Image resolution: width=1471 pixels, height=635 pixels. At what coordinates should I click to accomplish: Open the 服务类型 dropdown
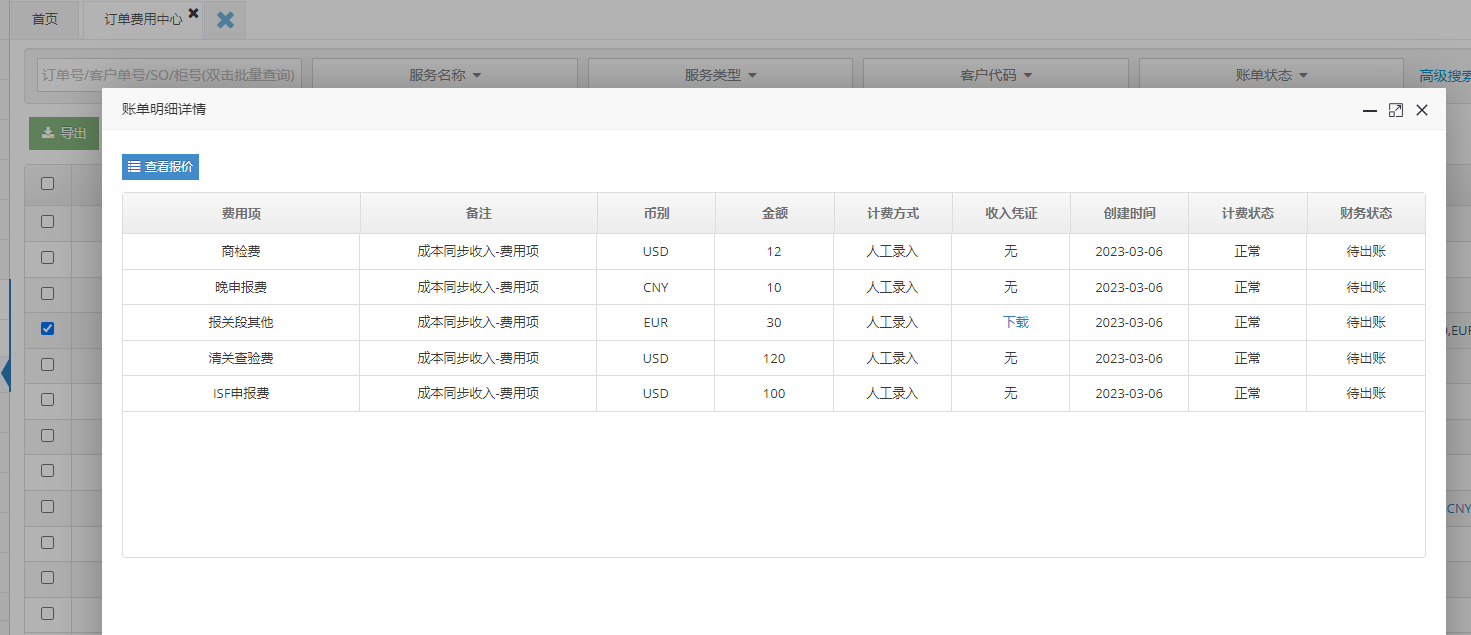(x=720, y=75)
